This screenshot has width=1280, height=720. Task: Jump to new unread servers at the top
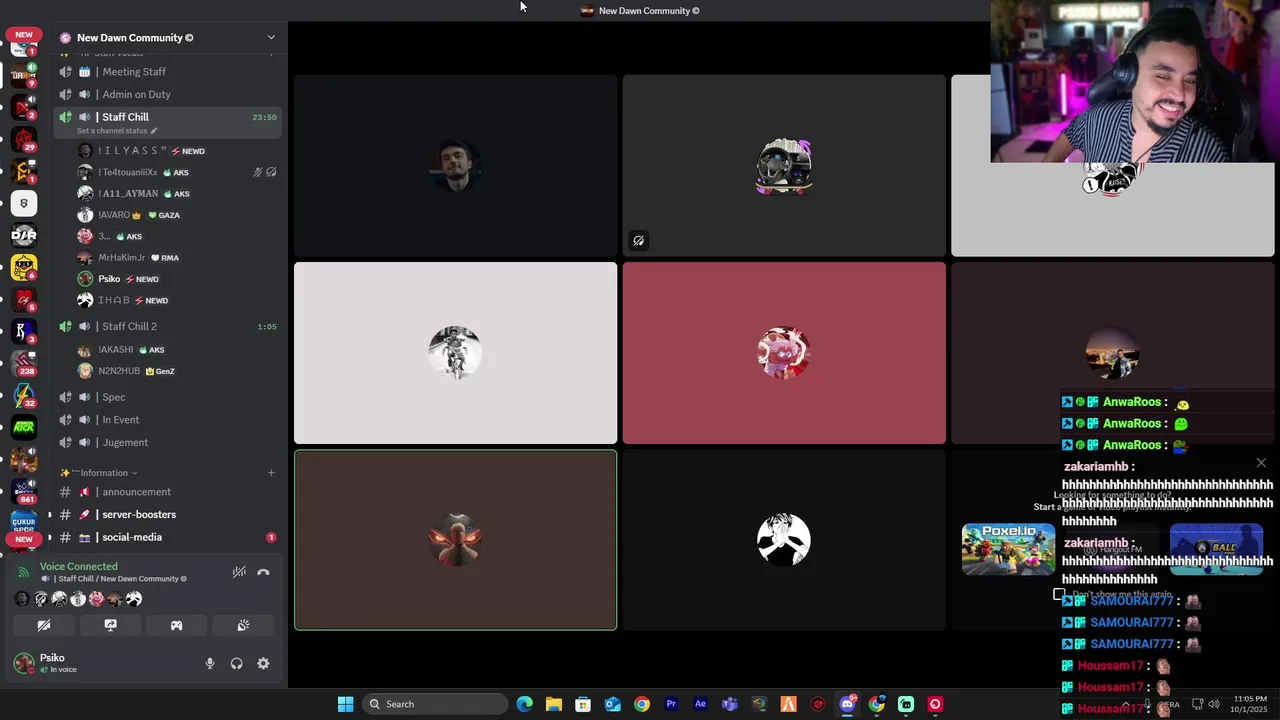pos(24,35)
